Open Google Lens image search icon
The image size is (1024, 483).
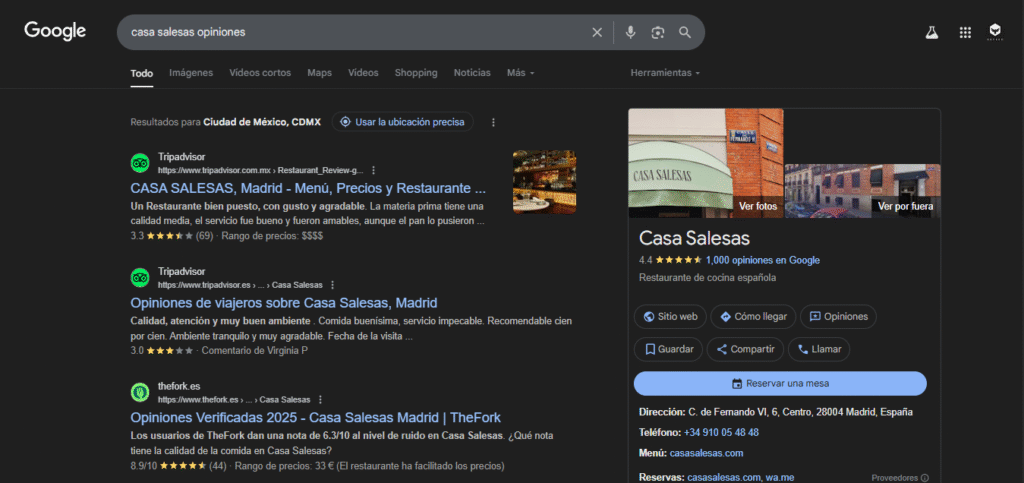point(658,33)
